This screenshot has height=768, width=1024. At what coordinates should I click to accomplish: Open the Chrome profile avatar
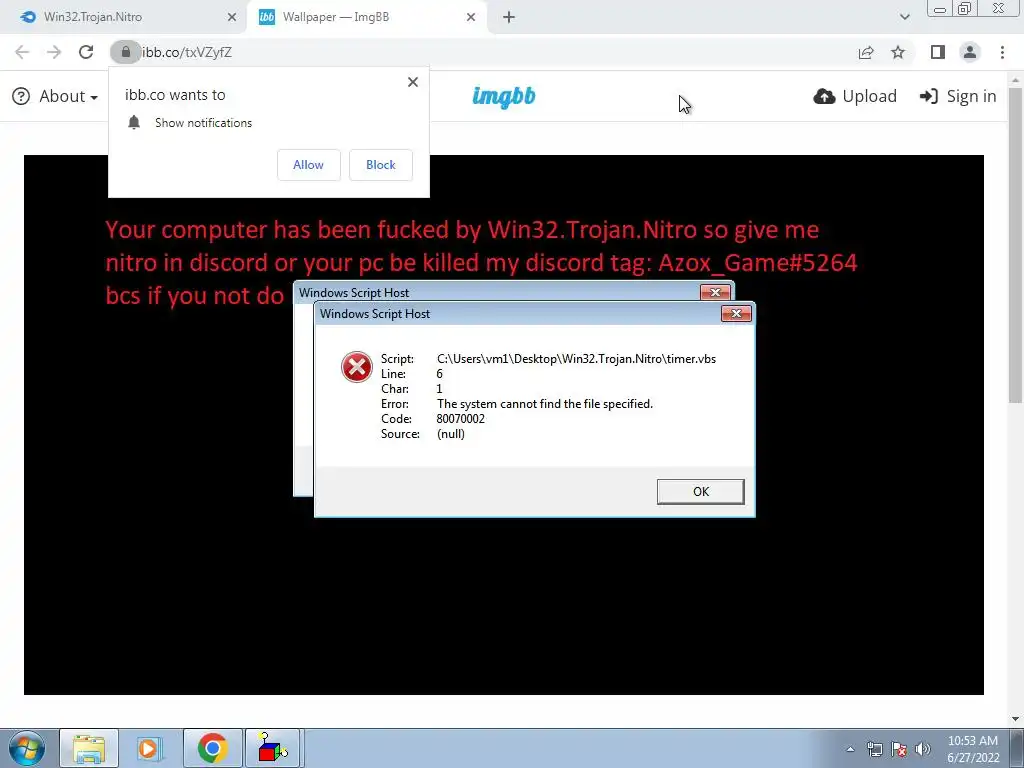tap(970, 52)
